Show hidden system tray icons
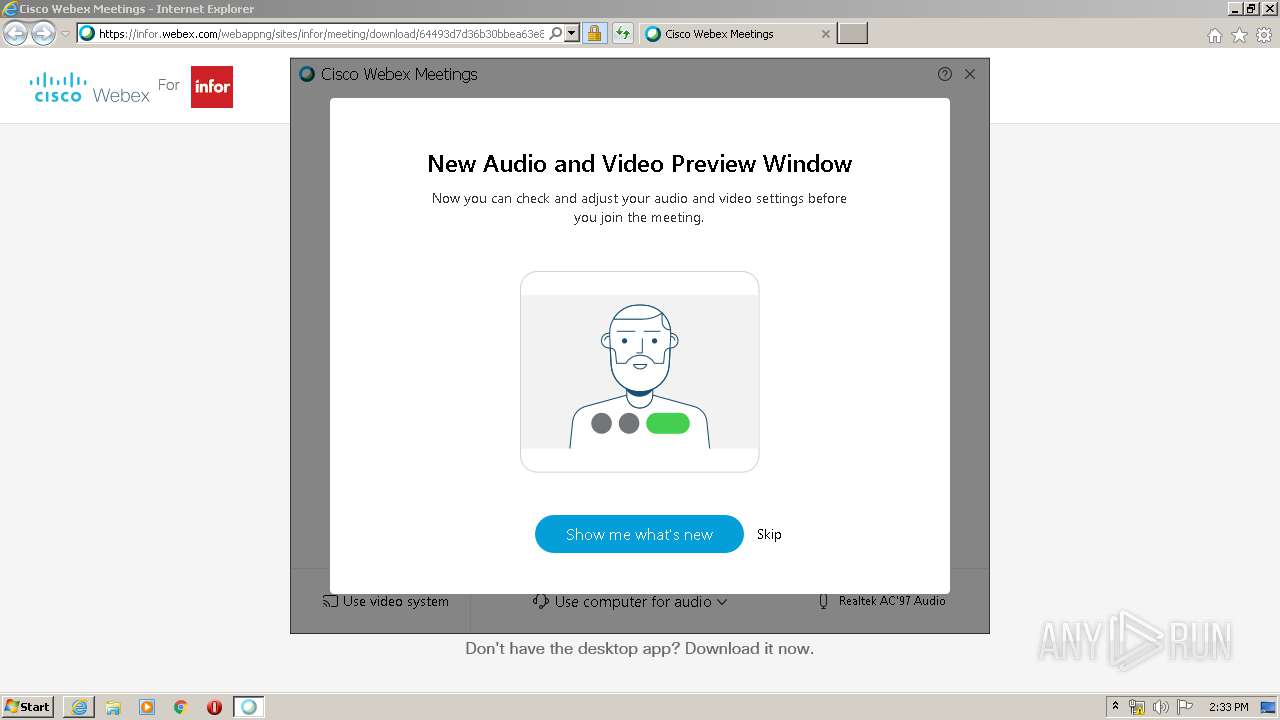The image size is (1280, 720). coord(1116,707)
